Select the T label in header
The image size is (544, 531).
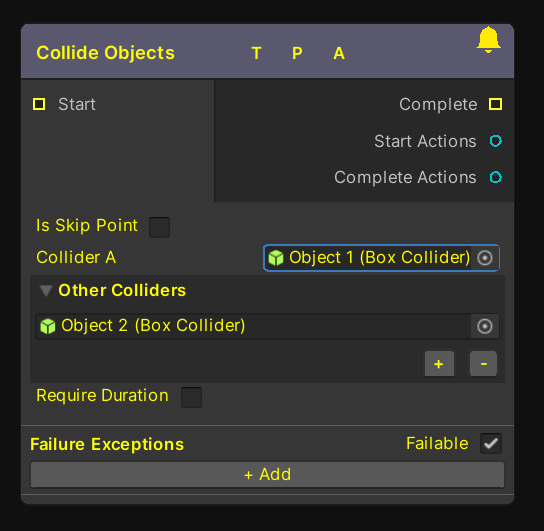point(256,53)
